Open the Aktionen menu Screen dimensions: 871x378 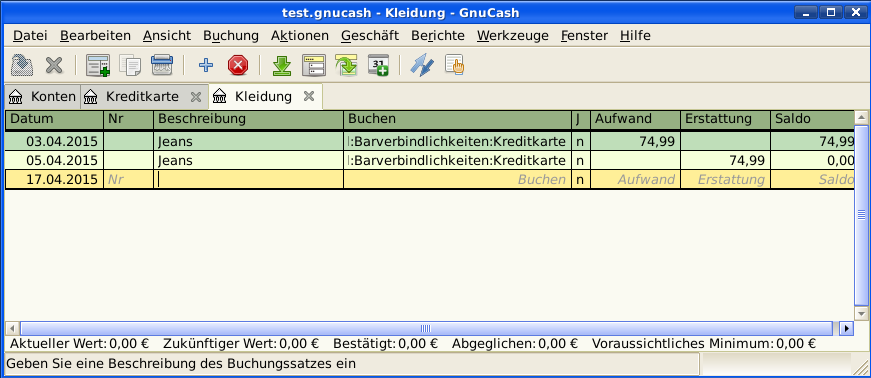point(299,36)
